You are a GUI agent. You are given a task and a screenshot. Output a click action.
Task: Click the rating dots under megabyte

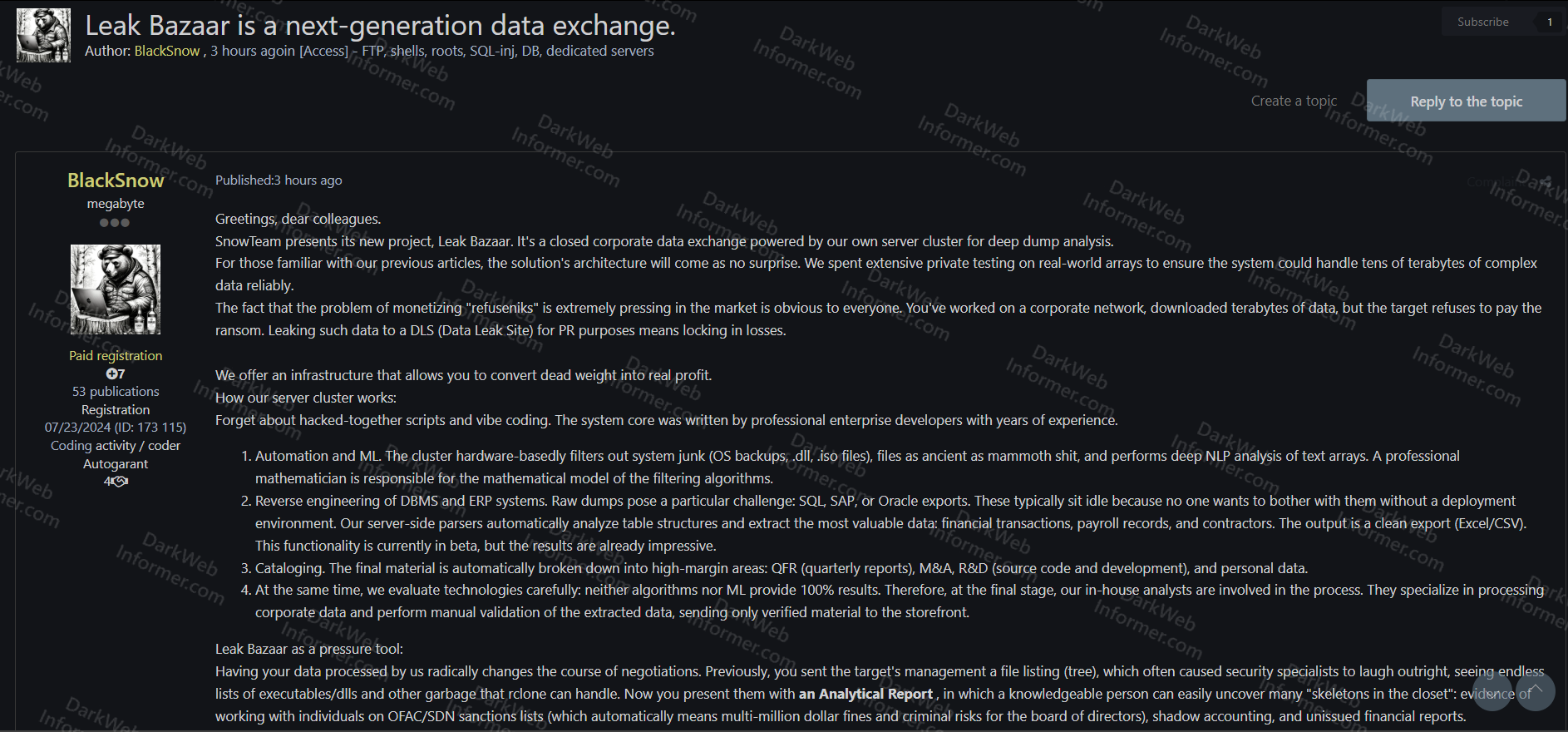coord(115,222)
